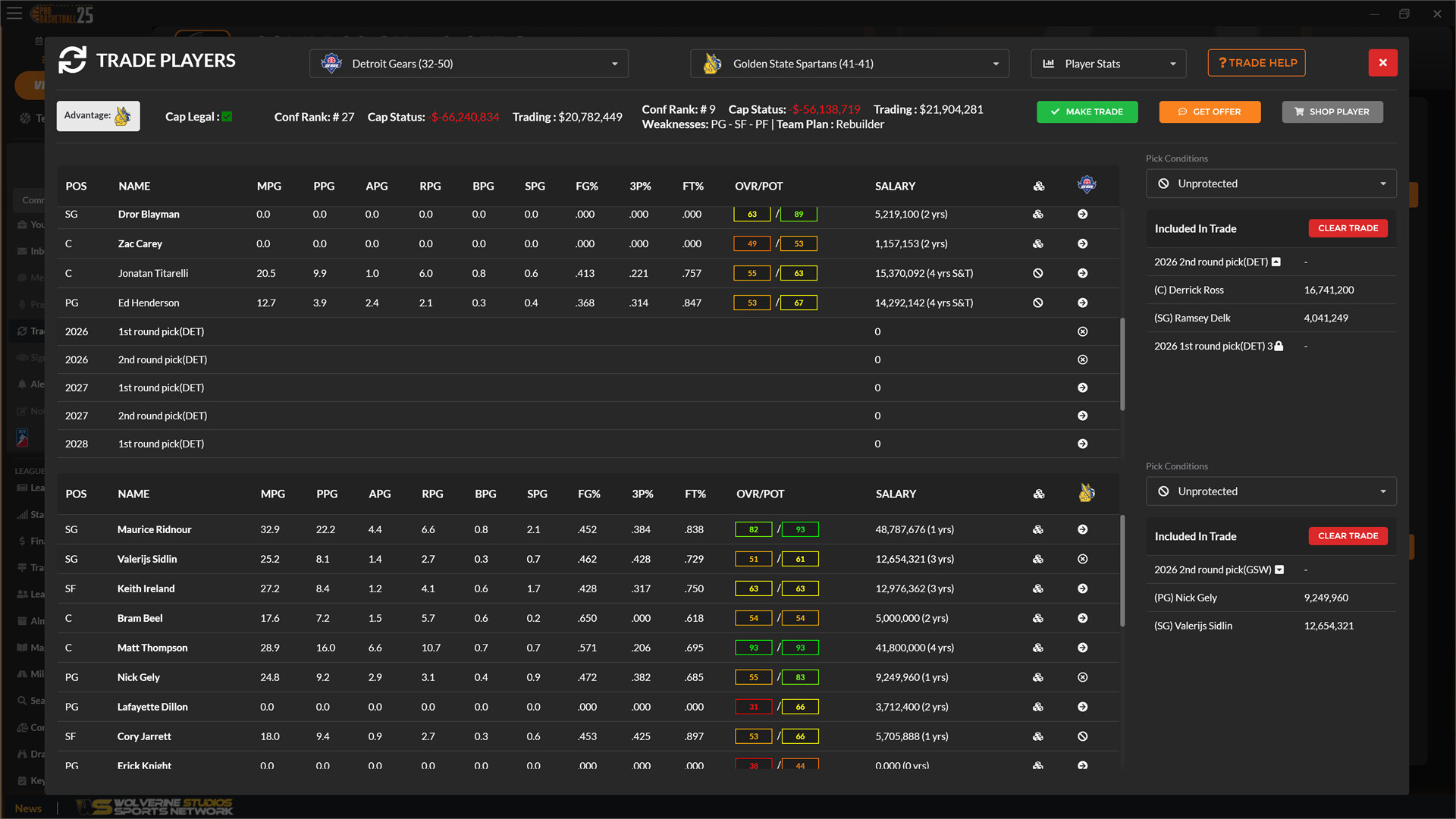Open the Player Stats dropdown
1456x819 pixels.
[1108, 64]
